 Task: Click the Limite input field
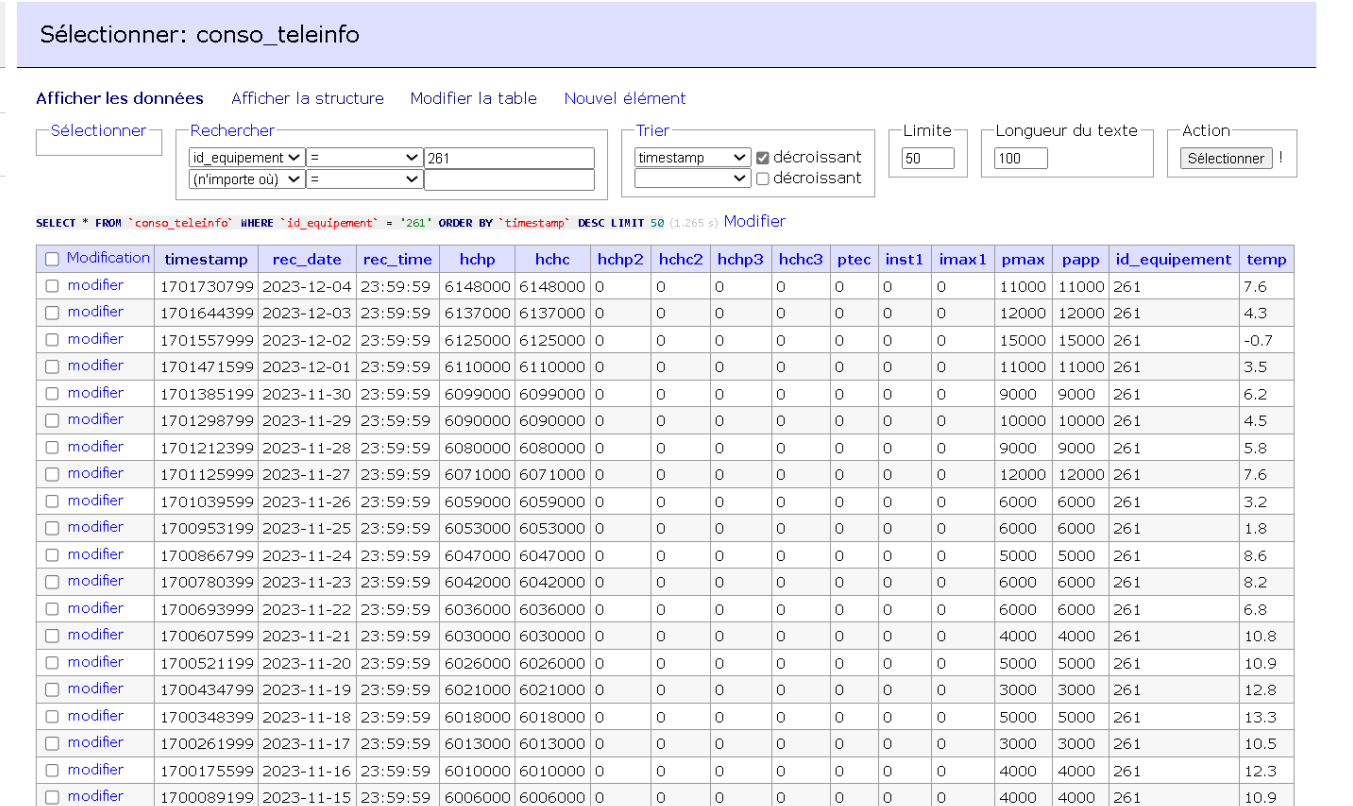pos(927,158)
